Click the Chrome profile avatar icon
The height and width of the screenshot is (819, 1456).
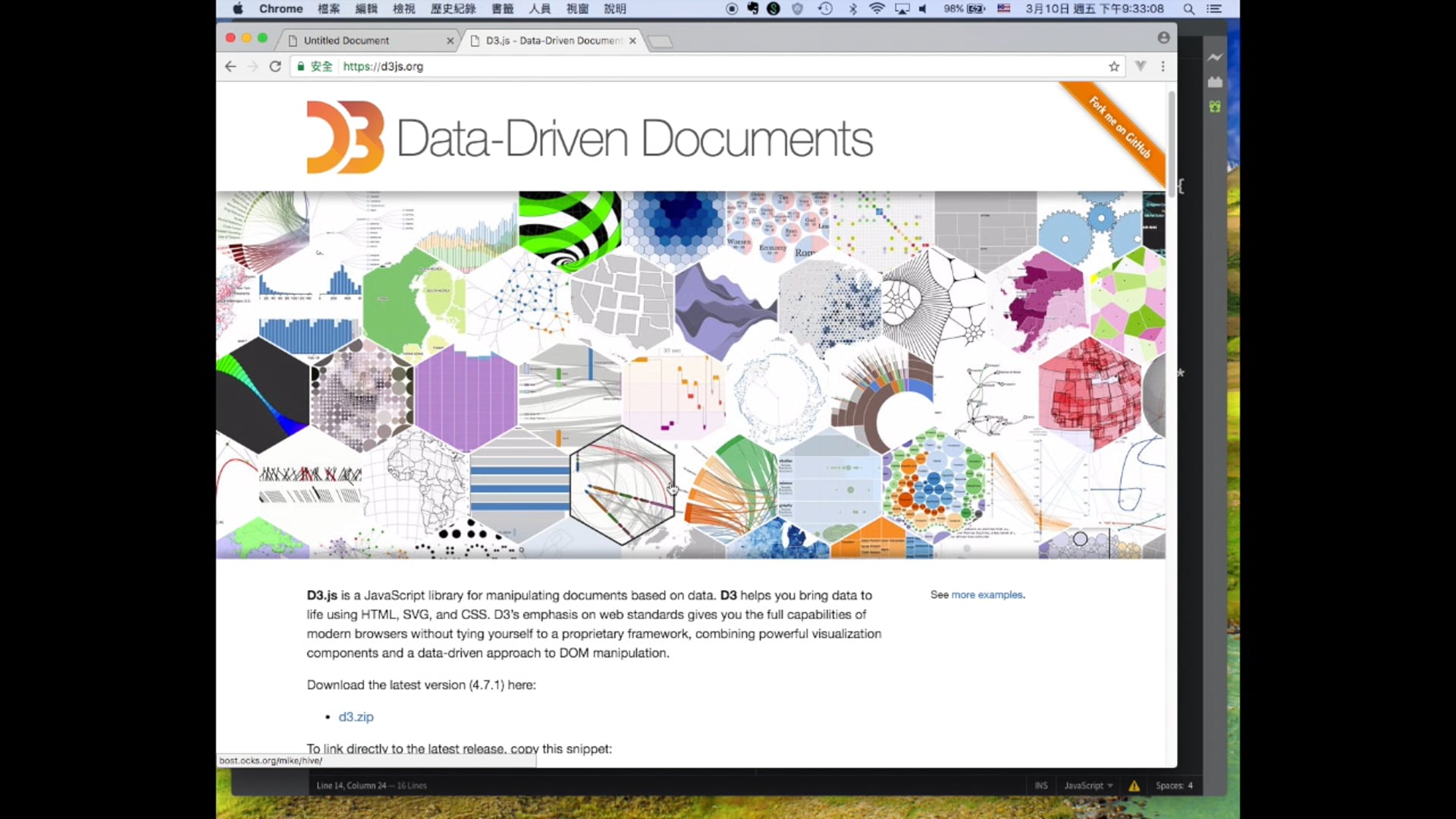pyautogui.click(x=1163, y=38)
